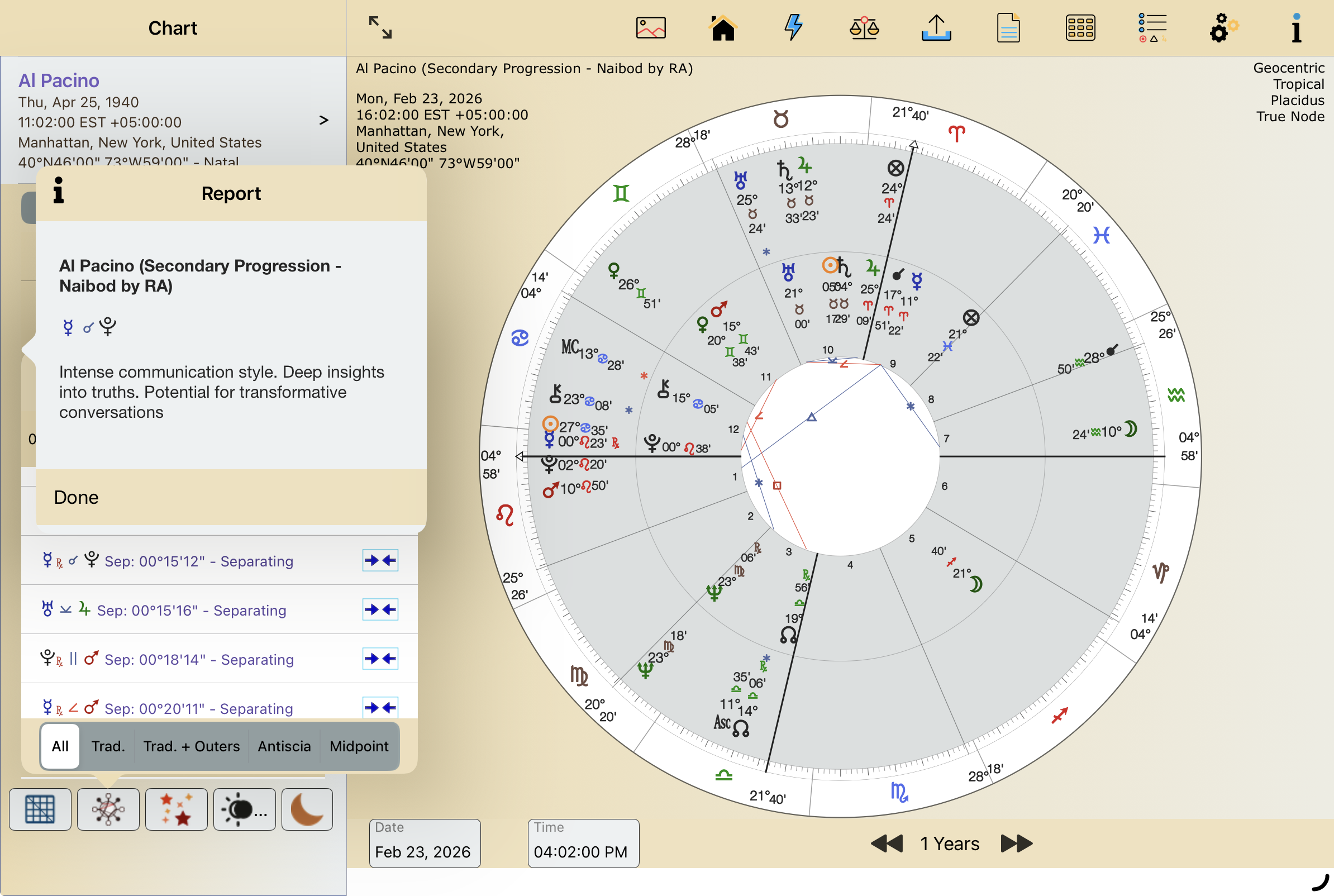Click the Date field Feb 23, 2026
1334x896 pixels.
424,843
